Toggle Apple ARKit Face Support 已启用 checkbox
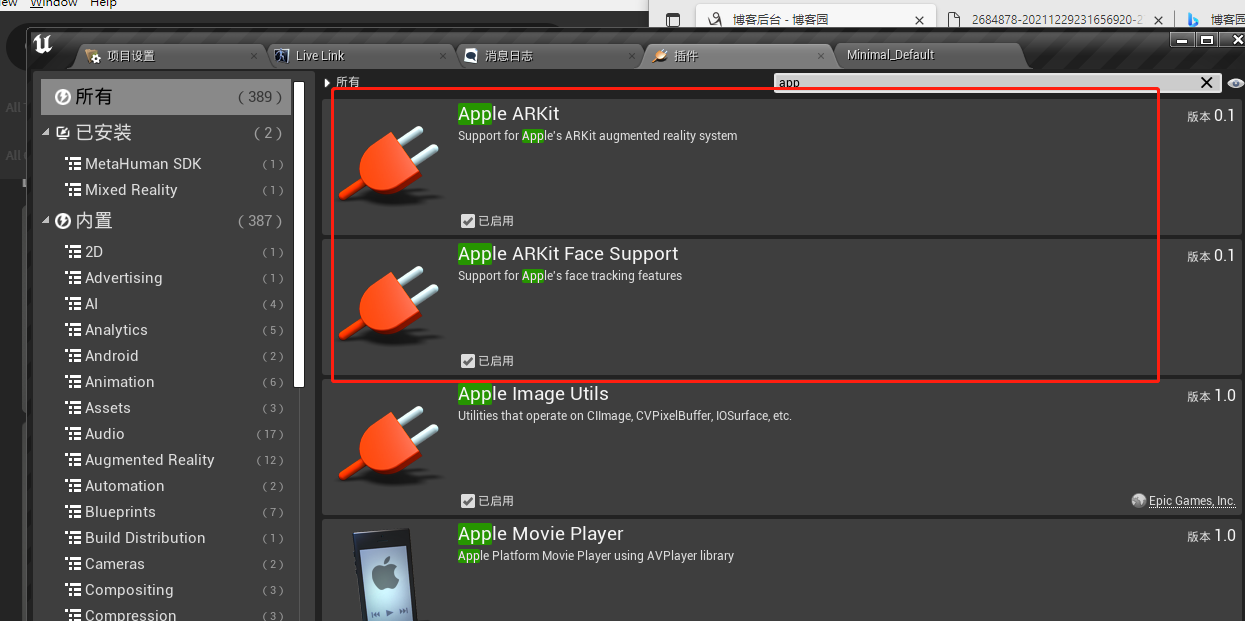 (x=468, y=361)
